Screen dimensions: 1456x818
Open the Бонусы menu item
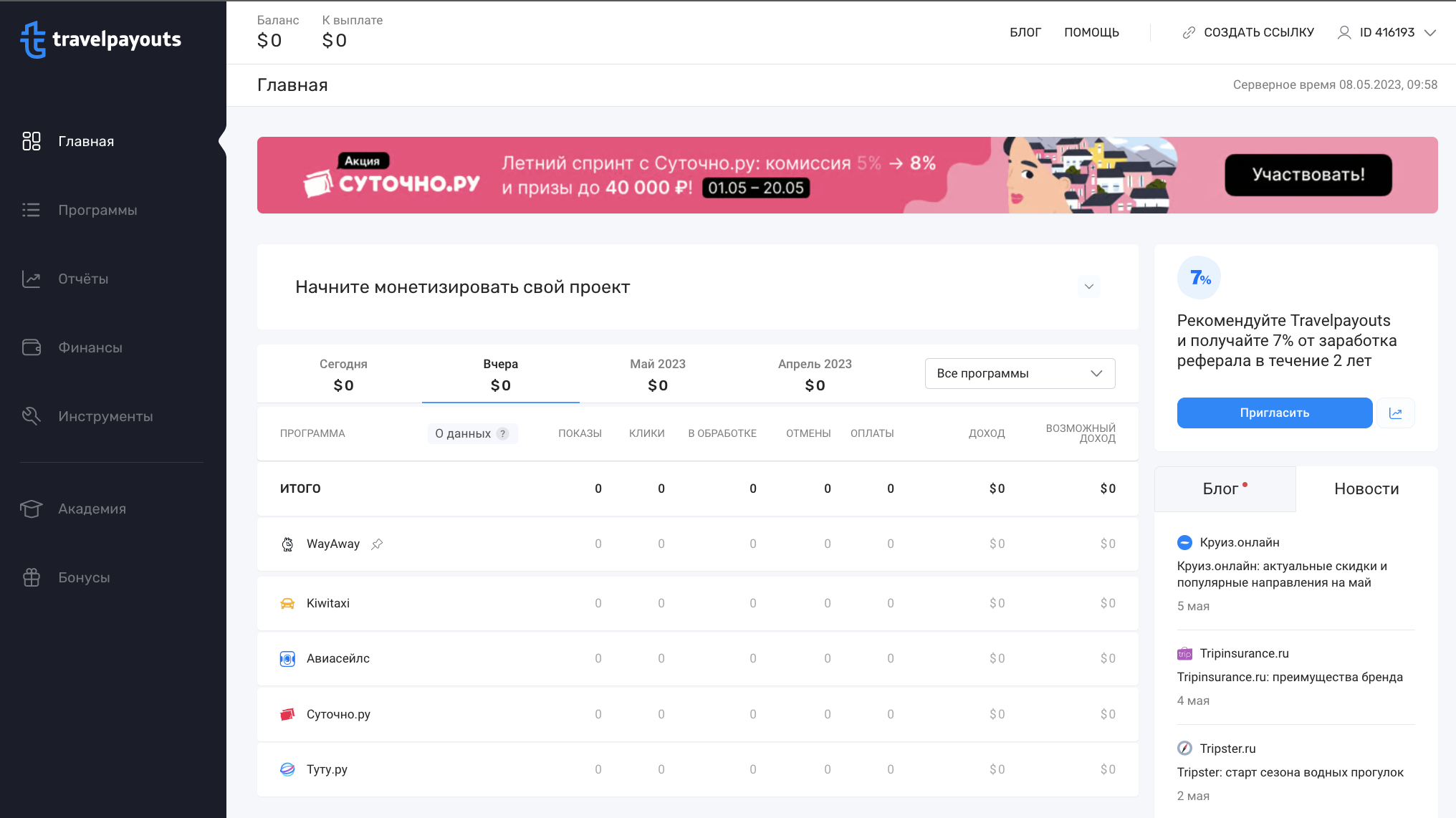tap(84, 577)
